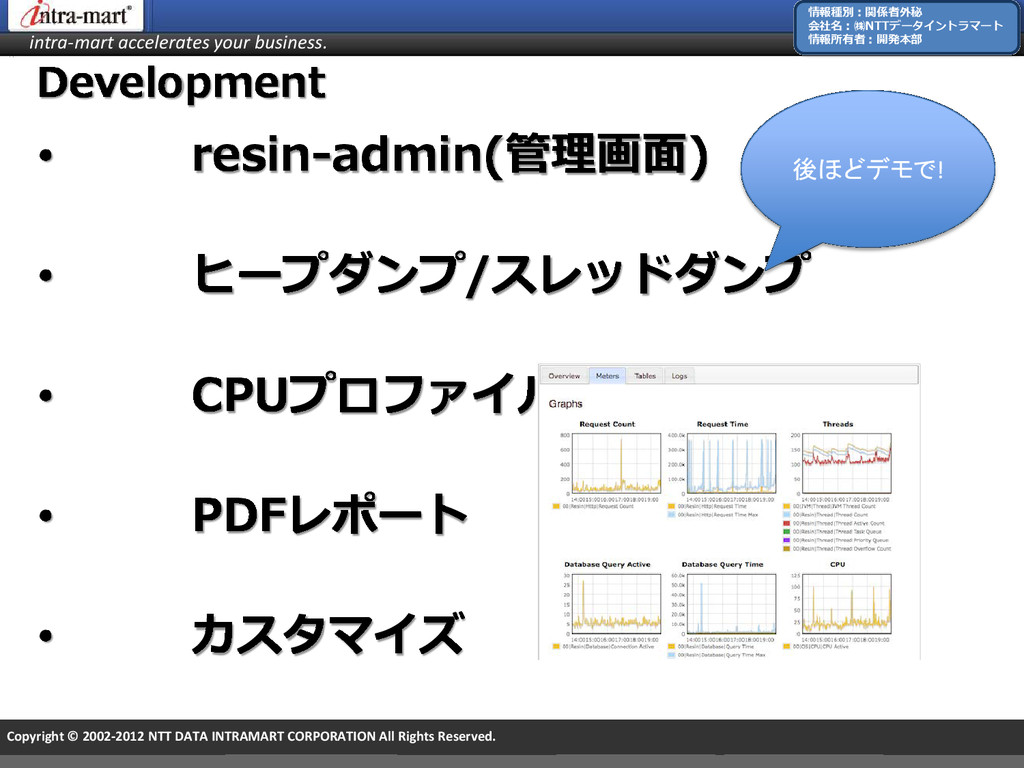Click the CPUプロファイル bullet text
This screenshot has height=768, width=1024.
(364, 394)
